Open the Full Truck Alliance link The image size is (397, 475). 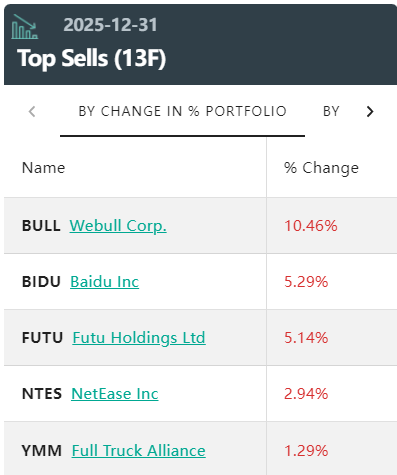click(139, 451)
